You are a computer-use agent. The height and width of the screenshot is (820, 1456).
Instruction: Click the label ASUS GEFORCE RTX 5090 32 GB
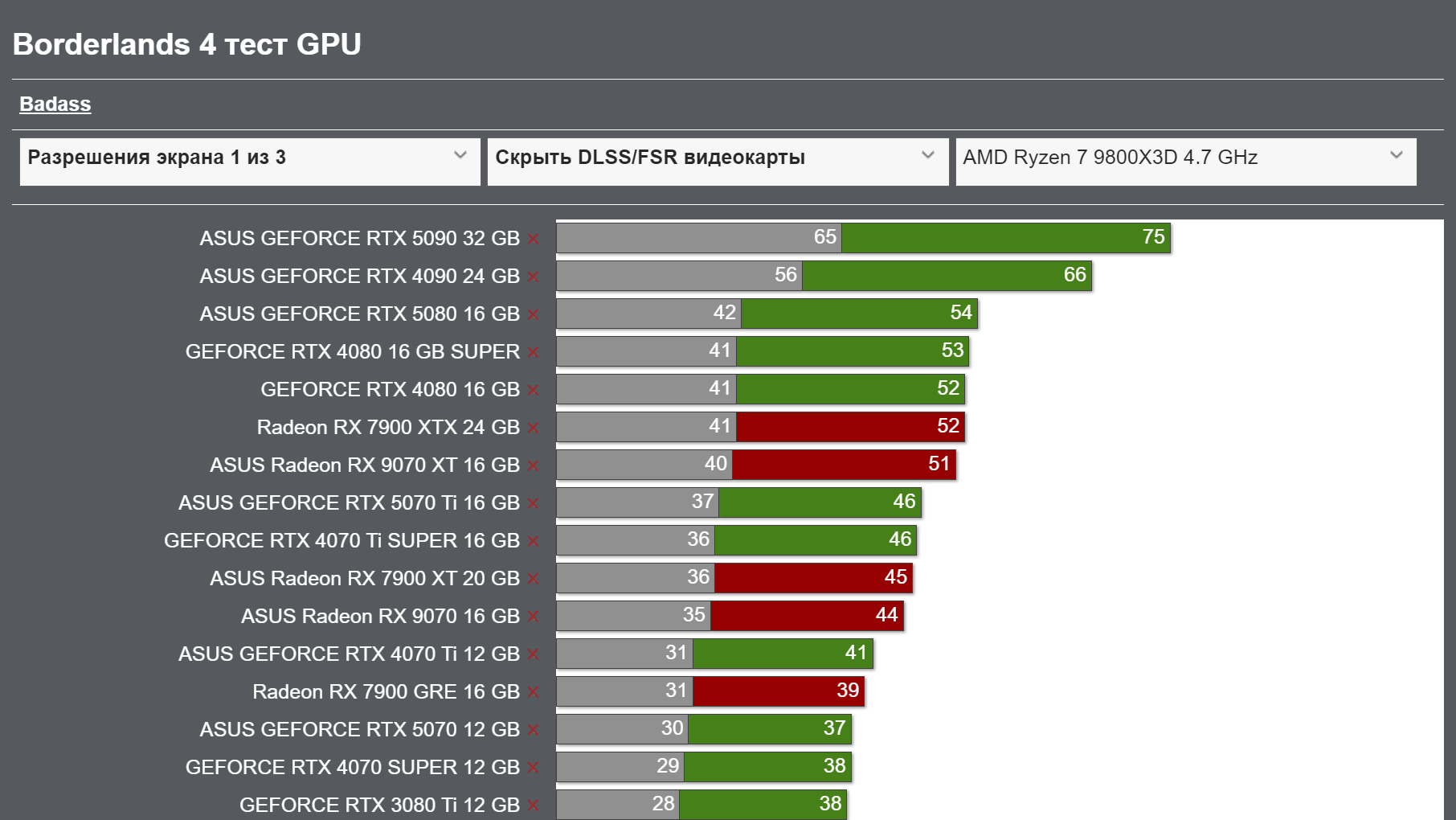tap(360, 239)
